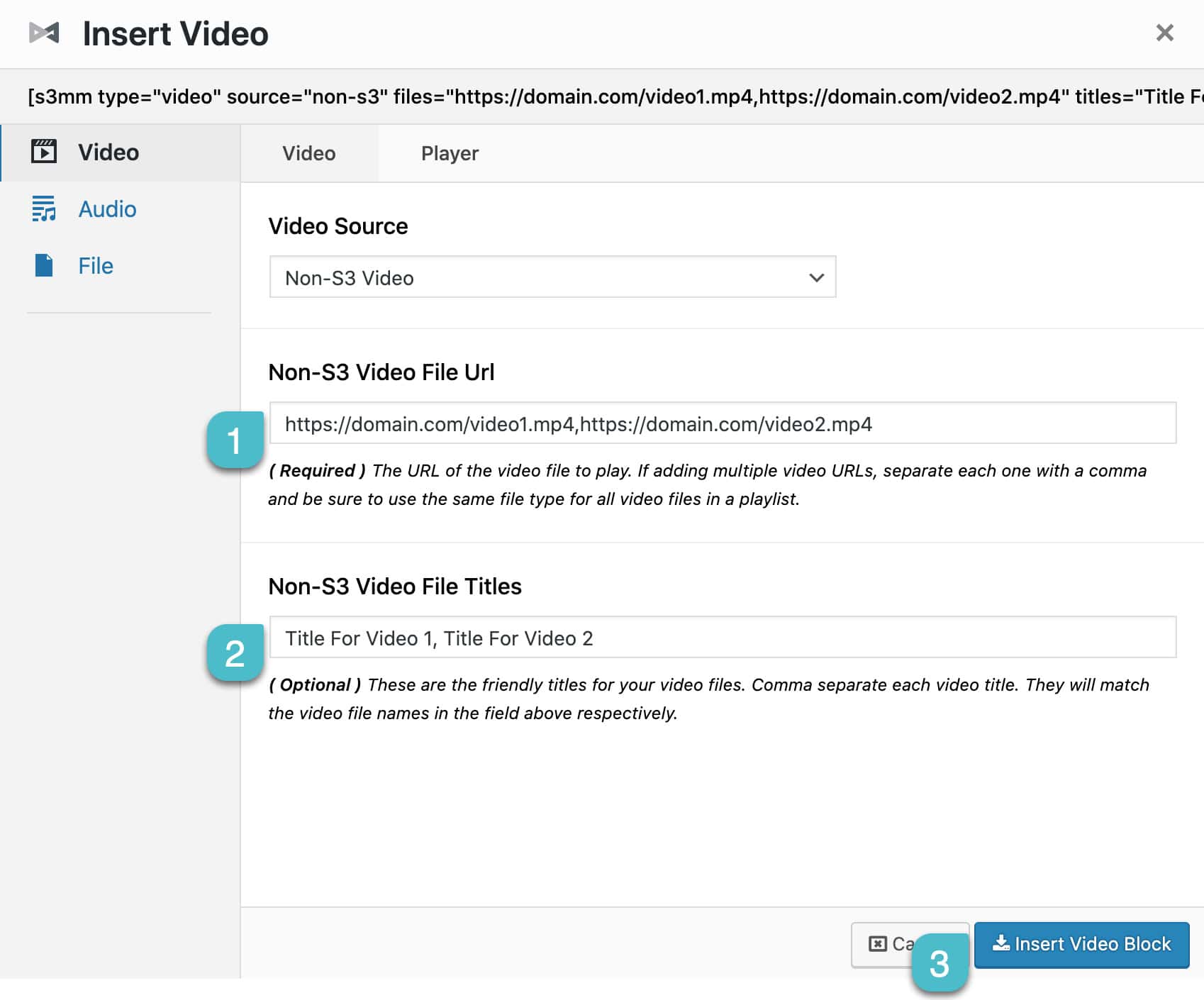
Task: Click the Non-S3 Video File Titles heading
Action: pyautogui.click(x=395, y=587)
